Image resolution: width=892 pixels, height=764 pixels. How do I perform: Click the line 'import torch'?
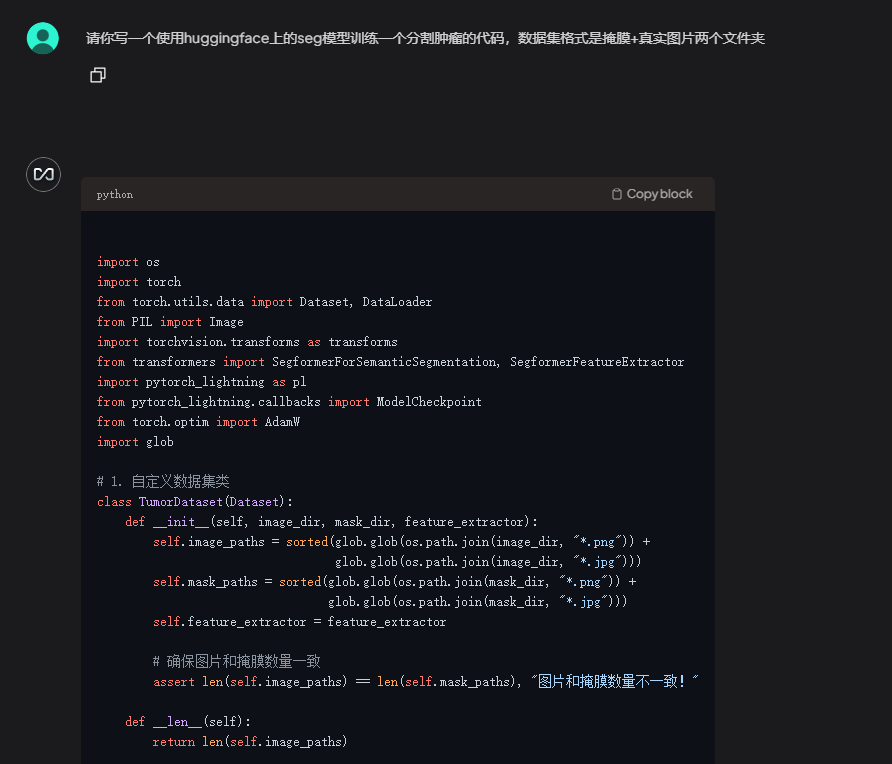click(x=139, y=282)
